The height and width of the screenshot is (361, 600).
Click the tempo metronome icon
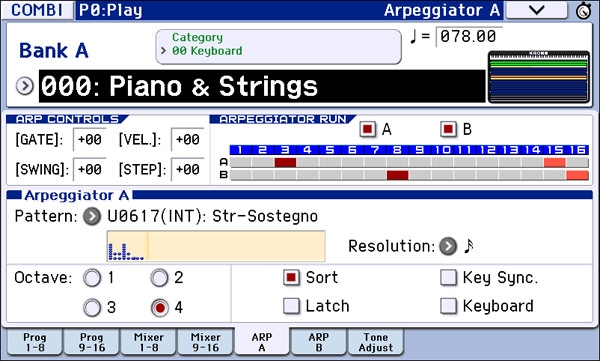[x=584, y=11]
